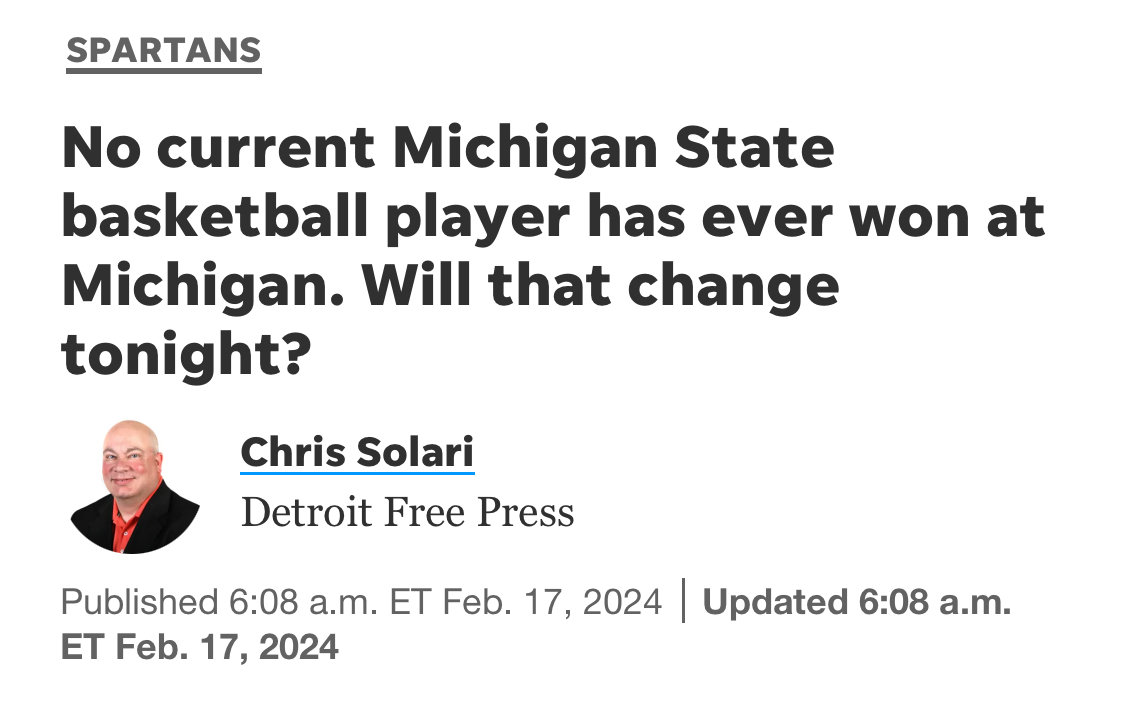Click Chris Solari's circular profile photo

(134, 487)
